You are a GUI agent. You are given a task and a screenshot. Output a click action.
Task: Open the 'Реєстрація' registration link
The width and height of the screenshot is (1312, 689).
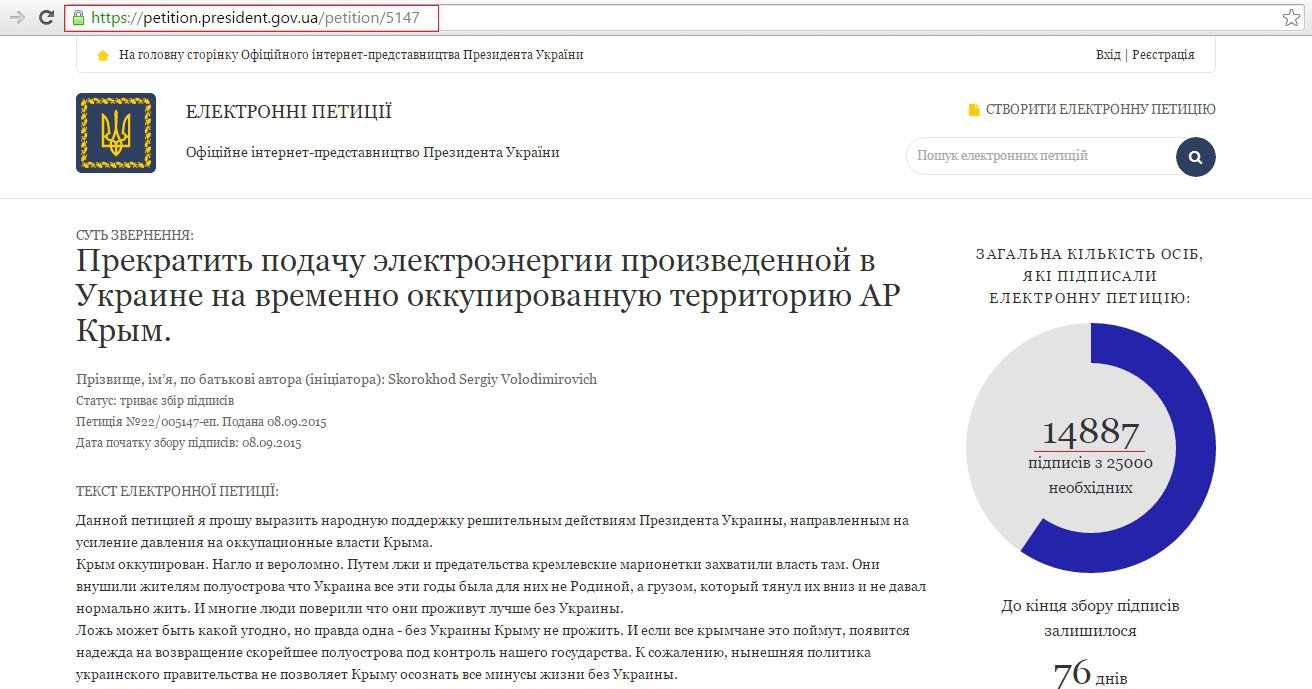(1163, 55)
